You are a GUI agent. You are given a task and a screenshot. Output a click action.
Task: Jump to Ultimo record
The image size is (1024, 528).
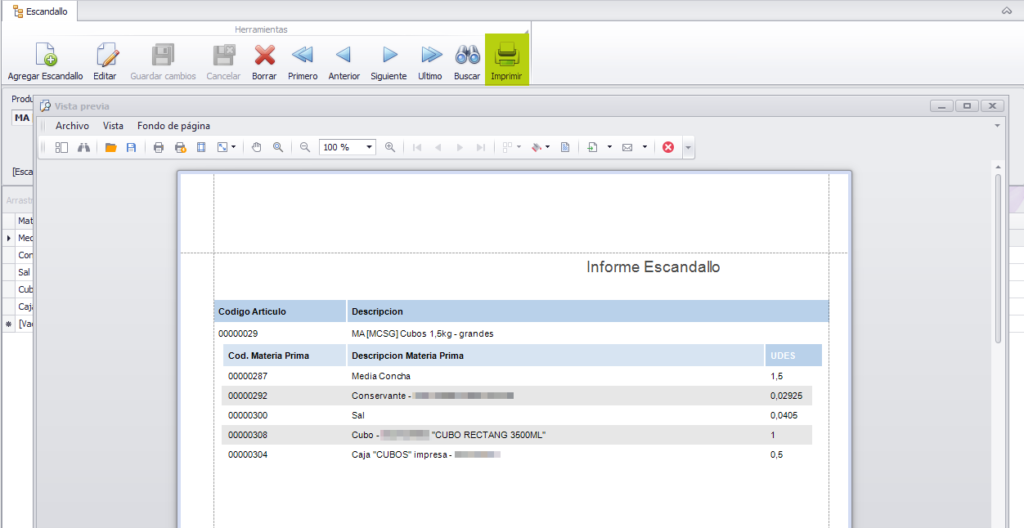[x=431, y=55]
